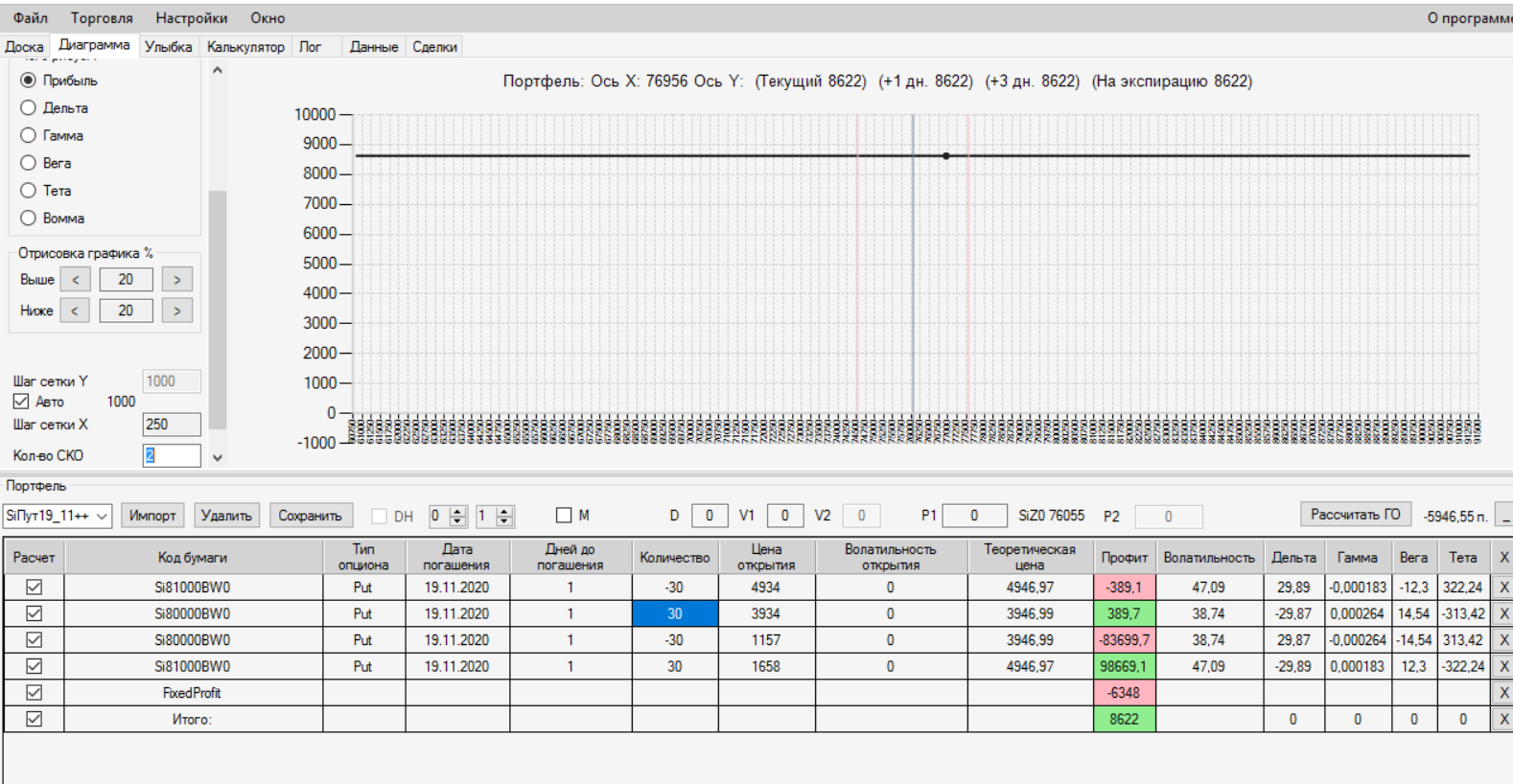Image resolution: width=1513 pixels, height=784 pixels.
Task: Focus the Кол-во СКО input field
Action: [173, 455]
